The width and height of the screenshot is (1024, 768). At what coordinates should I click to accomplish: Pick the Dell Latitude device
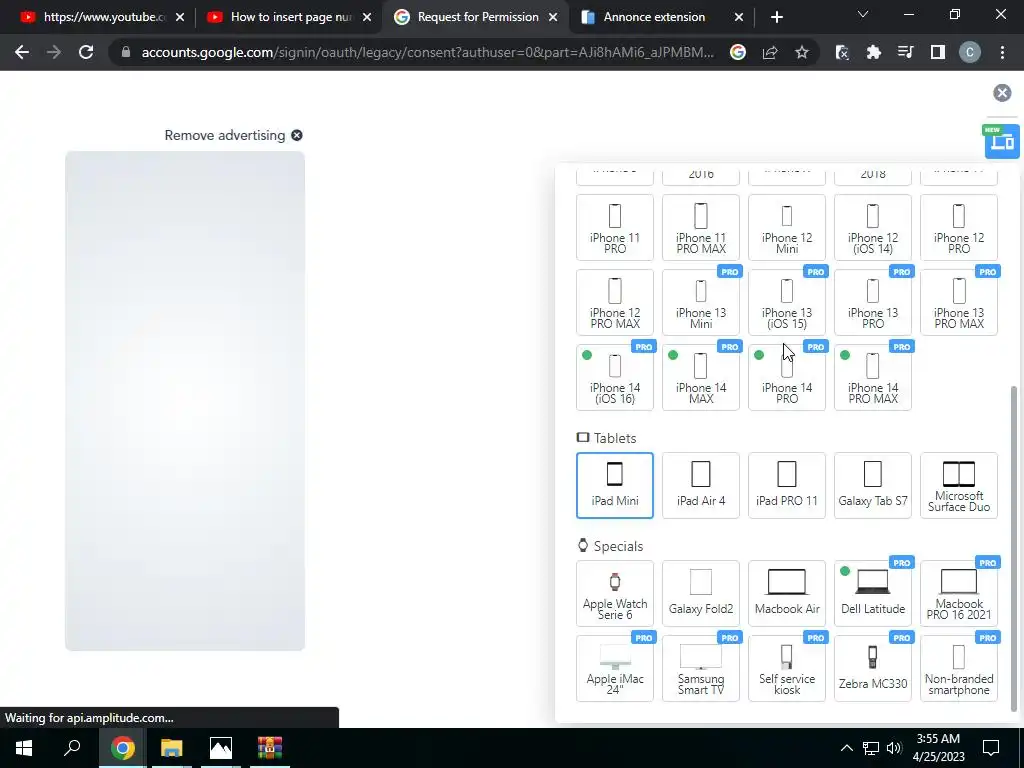point(872,593)
